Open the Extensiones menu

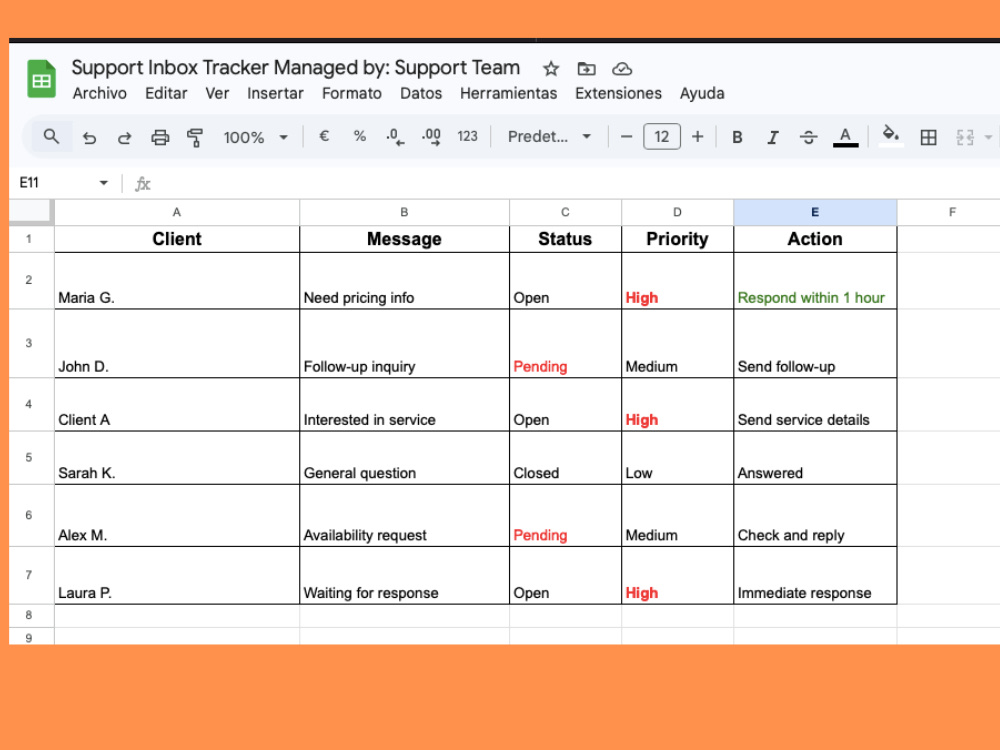[x=618, y=93]
